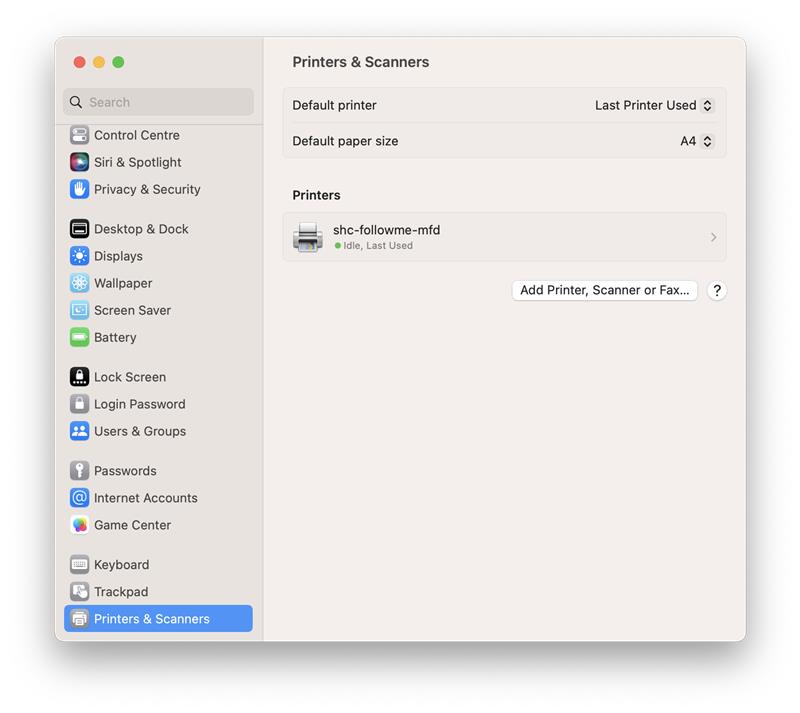Open the Trackpad settings
The width and height of the screenshot is (800, 713).
tap(120, 592)
